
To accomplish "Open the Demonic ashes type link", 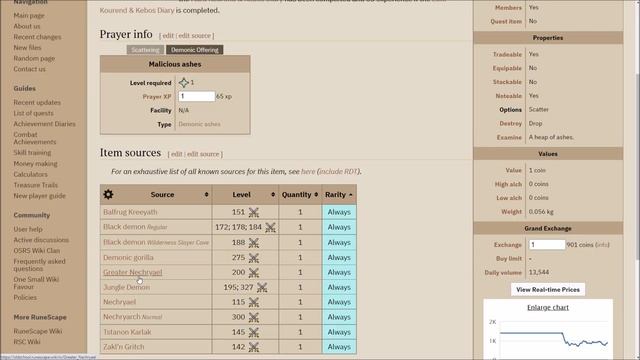I will 199,124.
